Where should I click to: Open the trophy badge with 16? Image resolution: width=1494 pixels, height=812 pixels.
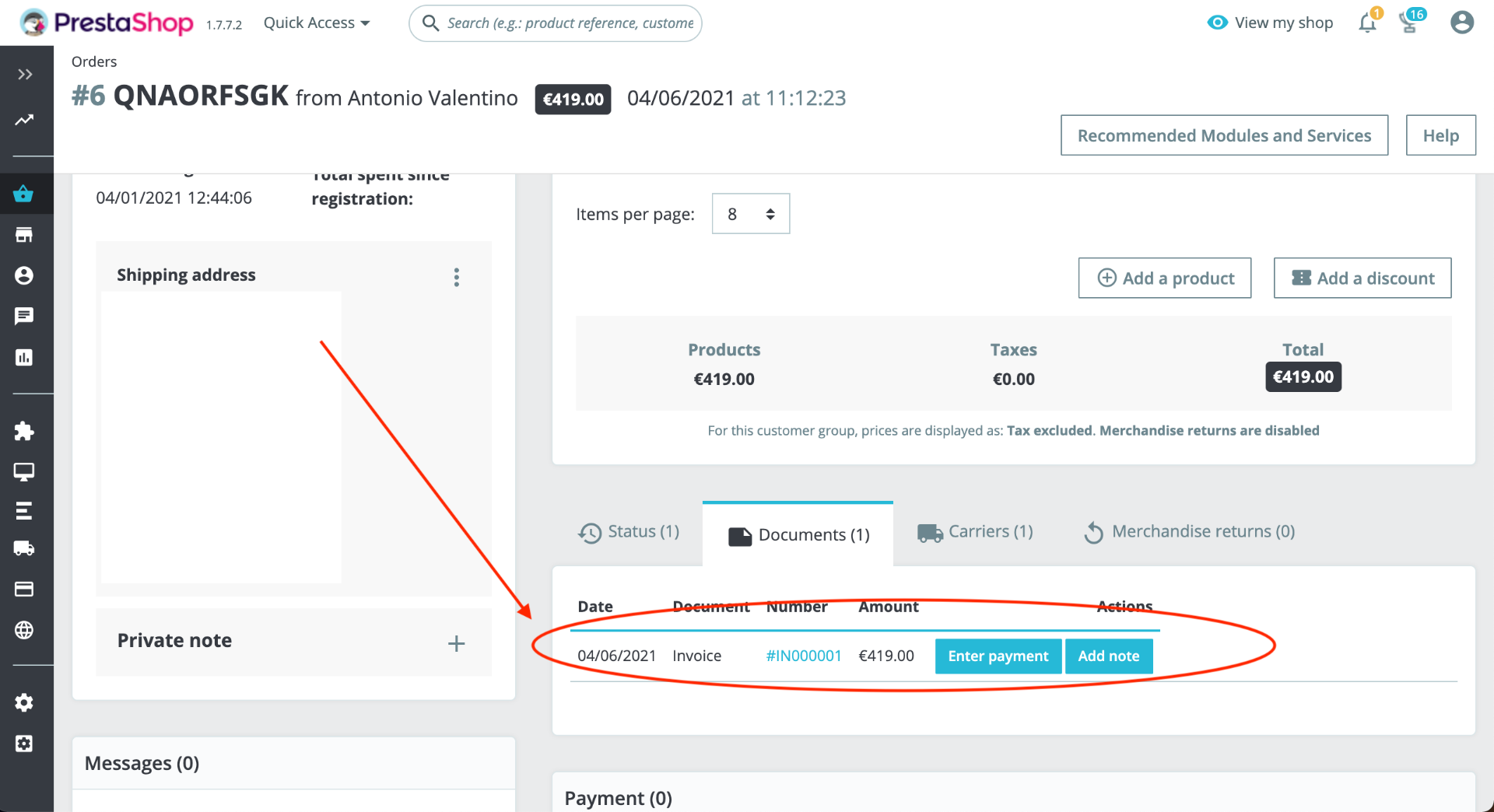(1410, 22)
